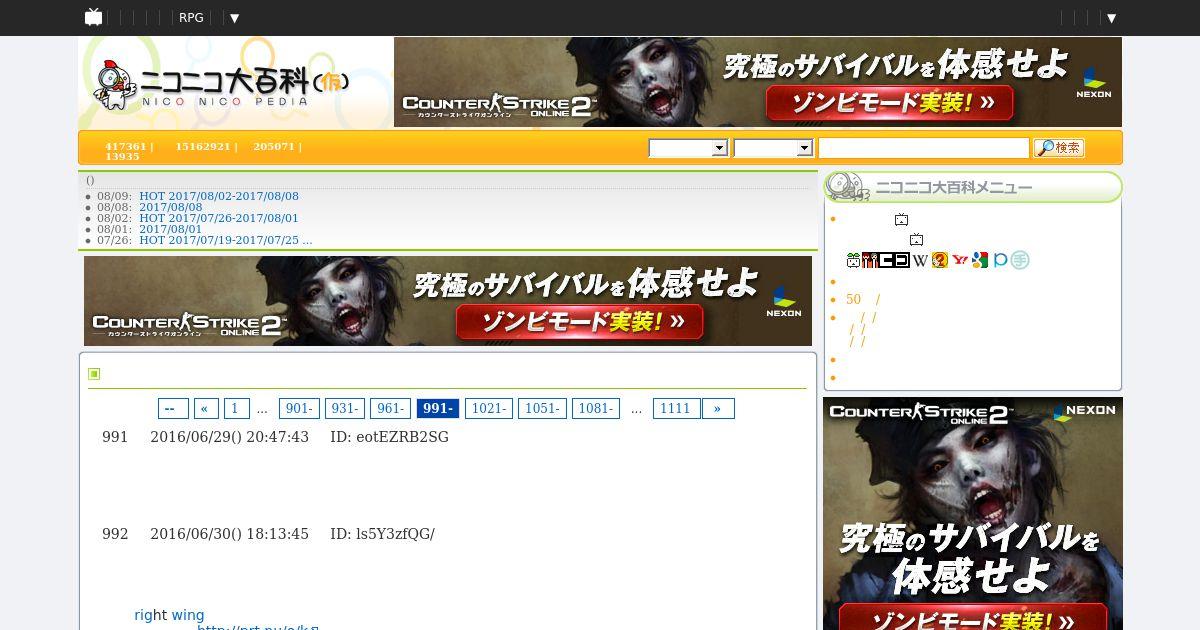
Task: Click the sidebar menu header mascot icon
Action: click(x=847, y=187)
